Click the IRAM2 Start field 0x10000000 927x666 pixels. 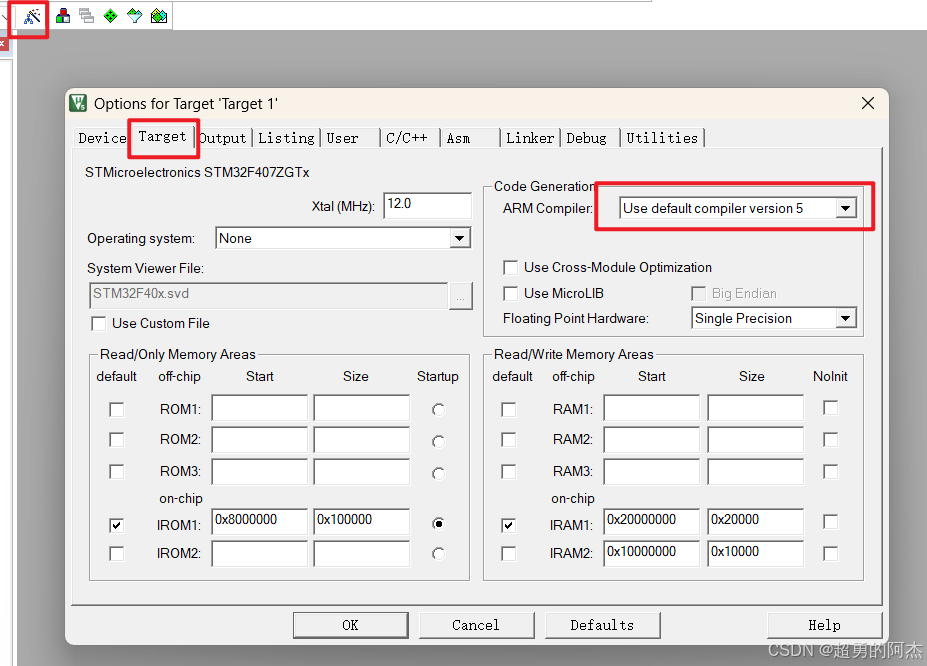point(652,553)
